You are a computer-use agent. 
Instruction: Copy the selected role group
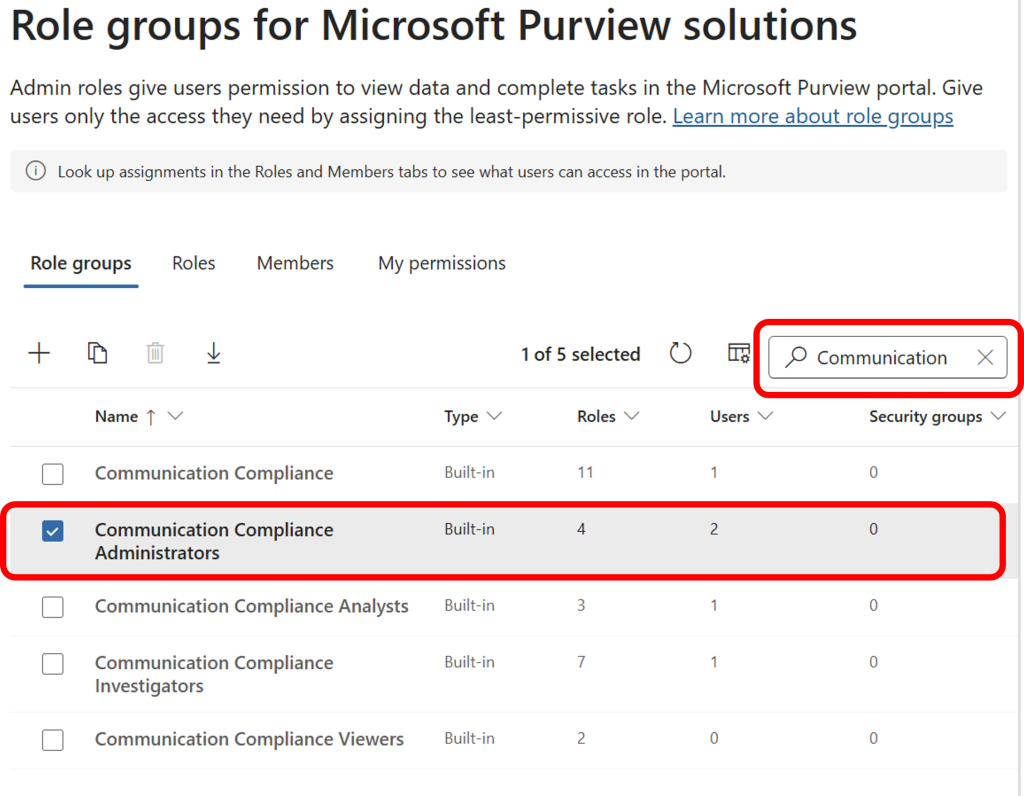[x=97, y=353]
